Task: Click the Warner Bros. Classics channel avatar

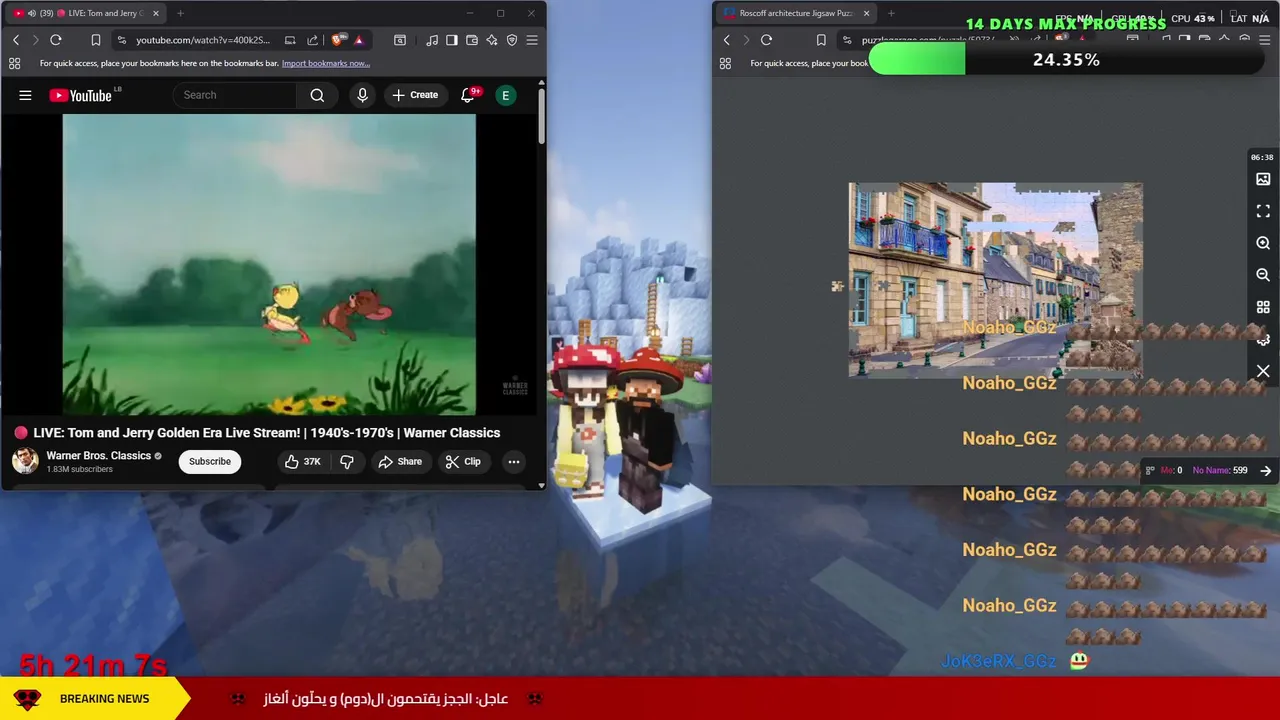Action: coord(25,461)
